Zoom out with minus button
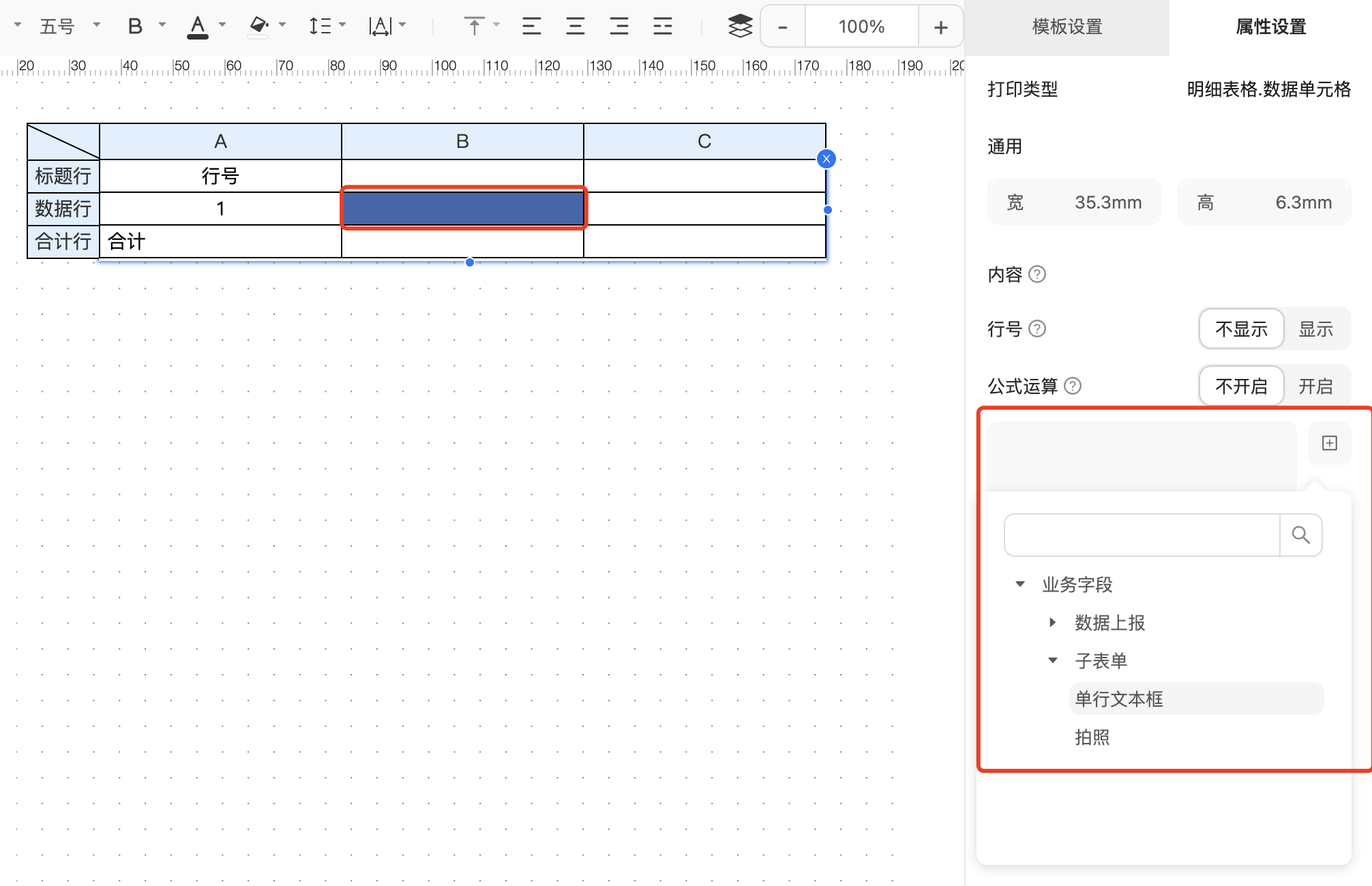Screen dimensions: 1372x886 click(783, 27)
